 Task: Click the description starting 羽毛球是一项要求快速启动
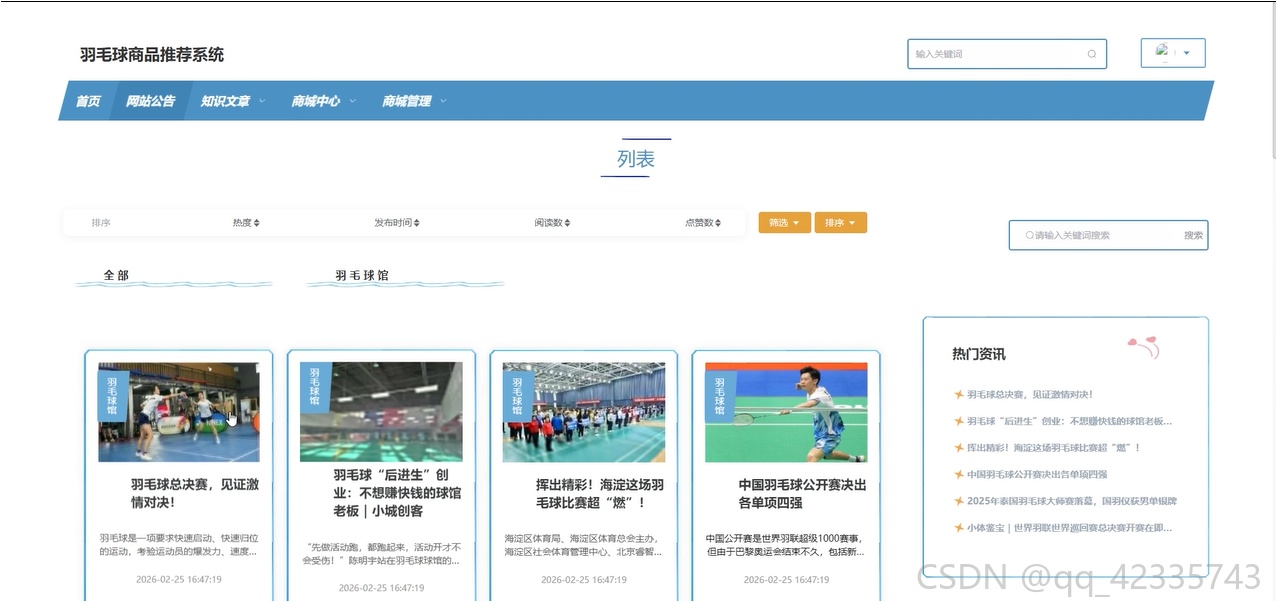coord(179,544)
